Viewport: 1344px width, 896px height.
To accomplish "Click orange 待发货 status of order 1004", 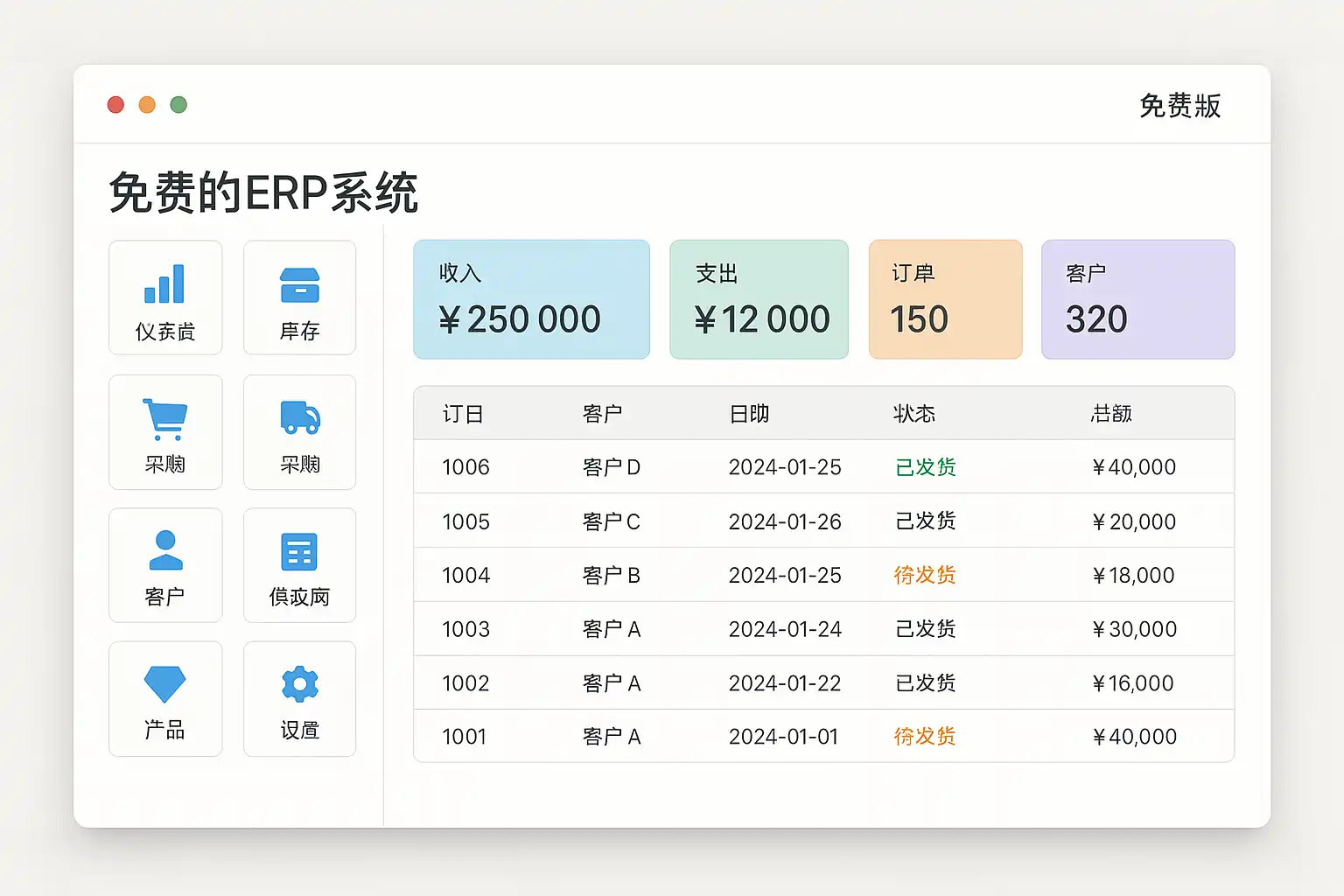I will (925, 575).
